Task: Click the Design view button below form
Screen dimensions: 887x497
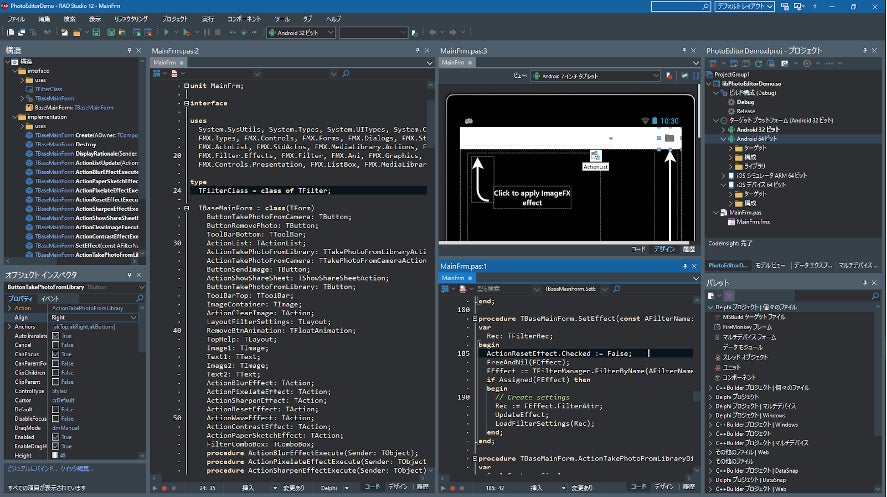Action: tap(664, 248)
